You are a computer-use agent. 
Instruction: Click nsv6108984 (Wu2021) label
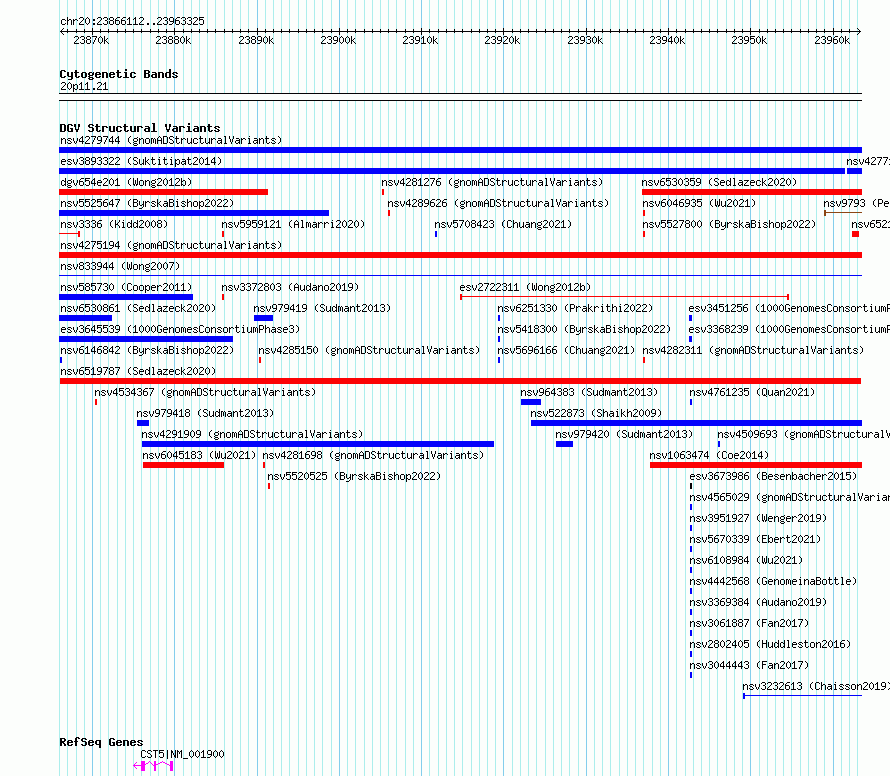[746, 560]
